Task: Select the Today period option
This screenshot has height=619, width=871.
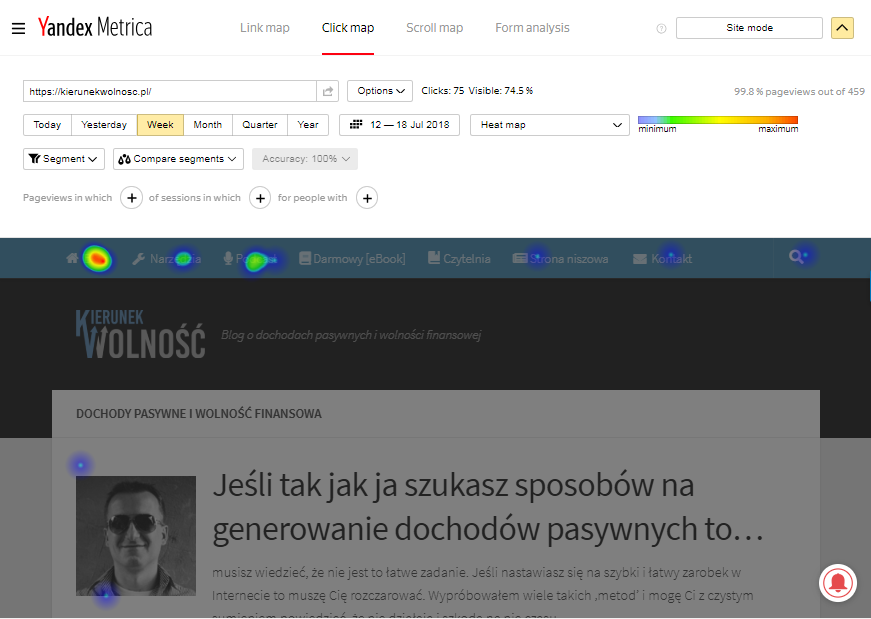Action: [x=47, y=125]
